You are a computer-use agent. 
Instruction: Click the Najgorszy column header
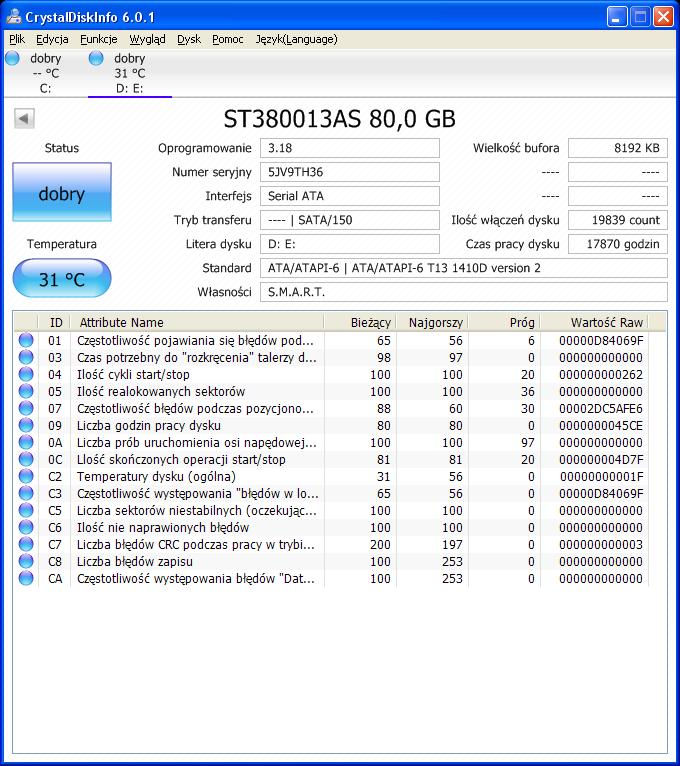432,322
